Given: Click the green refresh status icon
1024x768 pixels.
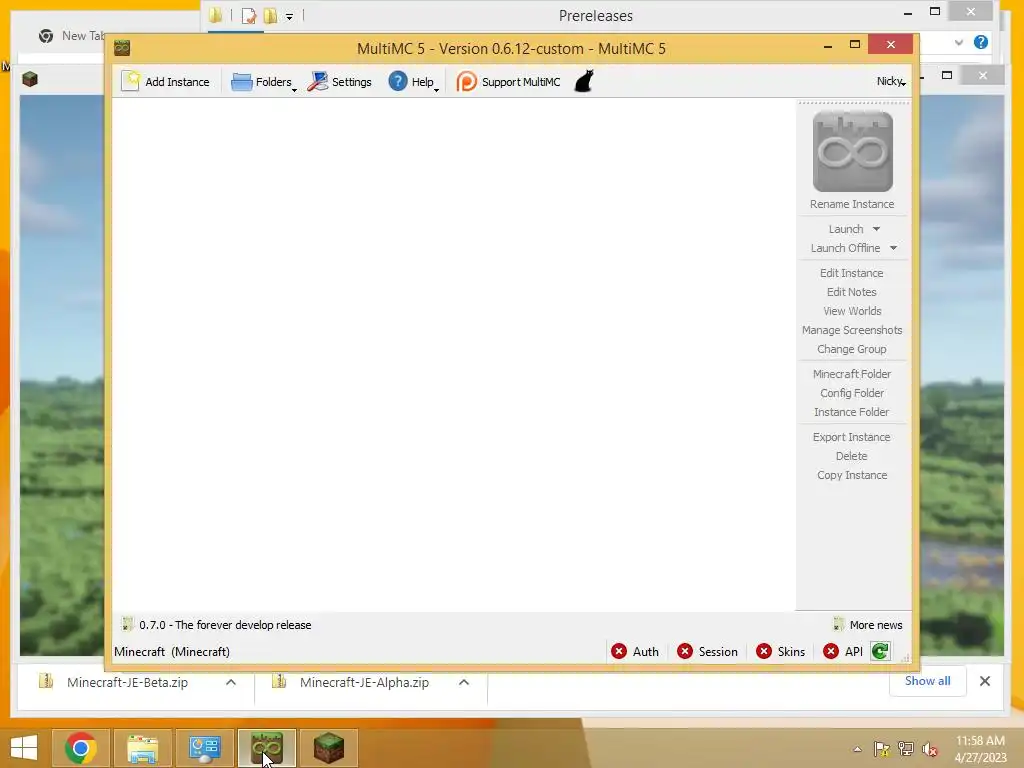Looking at the screenshot, I should click(880, 651).
